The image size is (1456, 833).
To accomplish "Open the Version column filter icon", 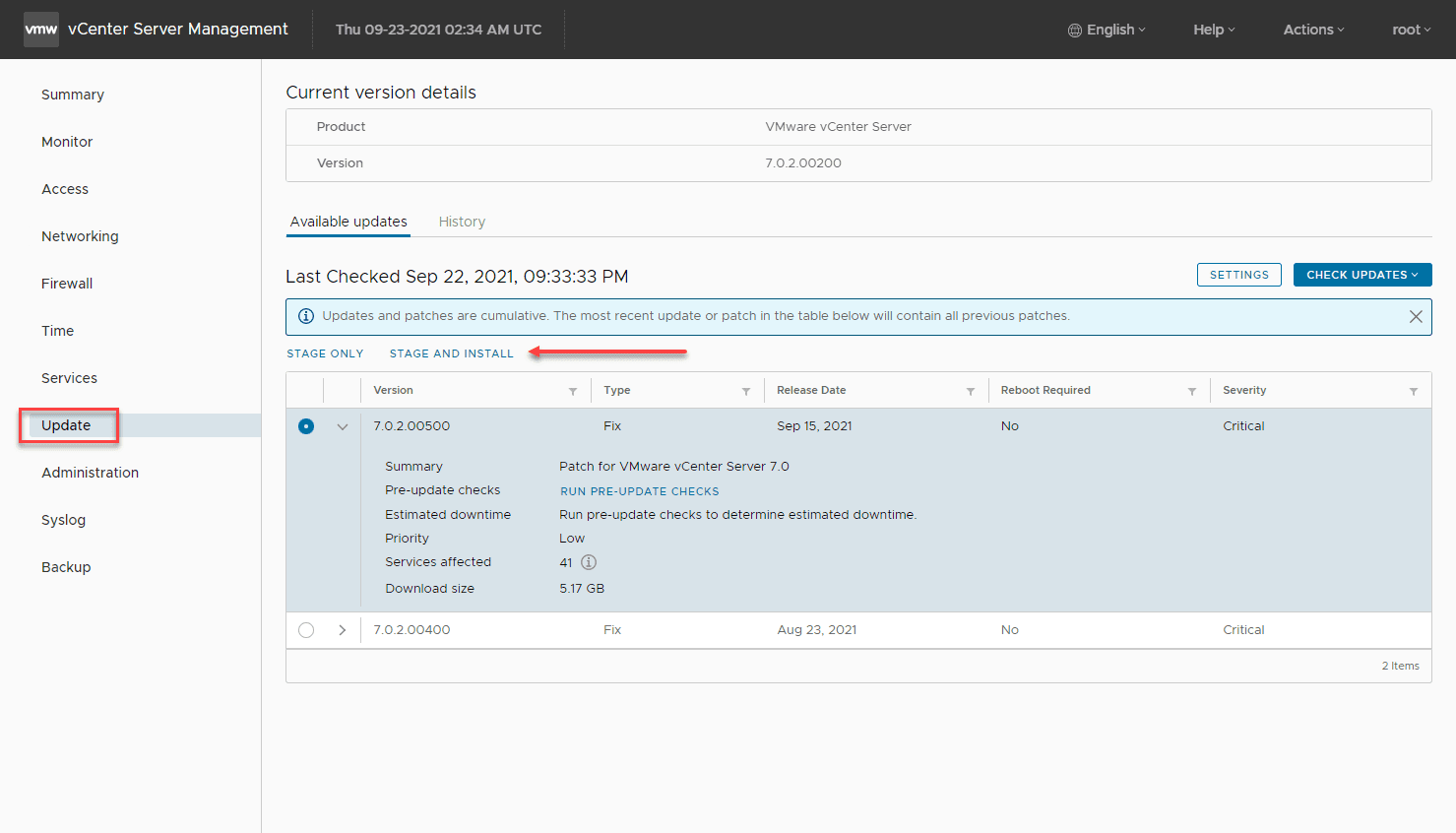I will pyautogui.click(x=573, y=392).
